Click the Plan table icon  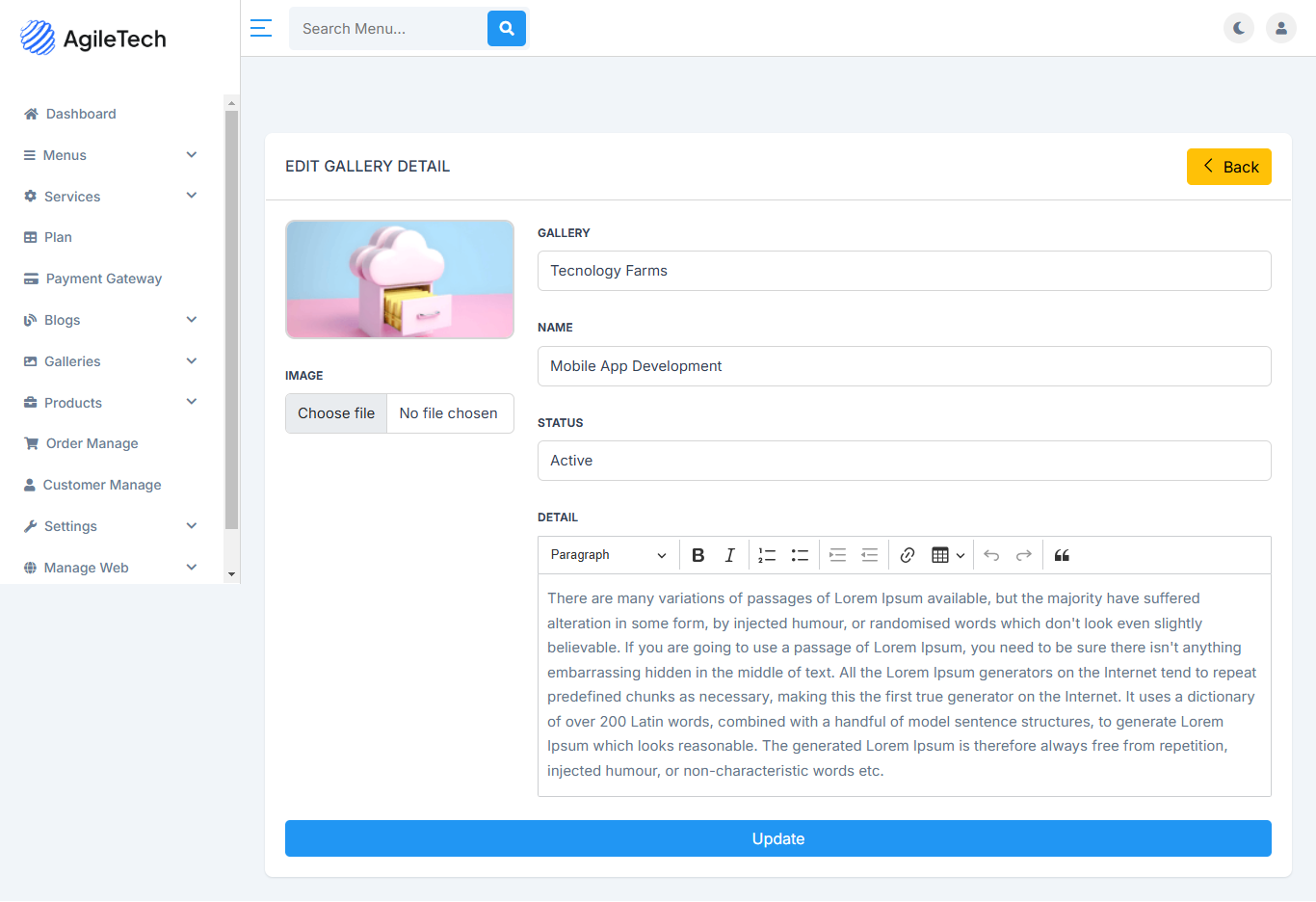(x=30, y=237)
